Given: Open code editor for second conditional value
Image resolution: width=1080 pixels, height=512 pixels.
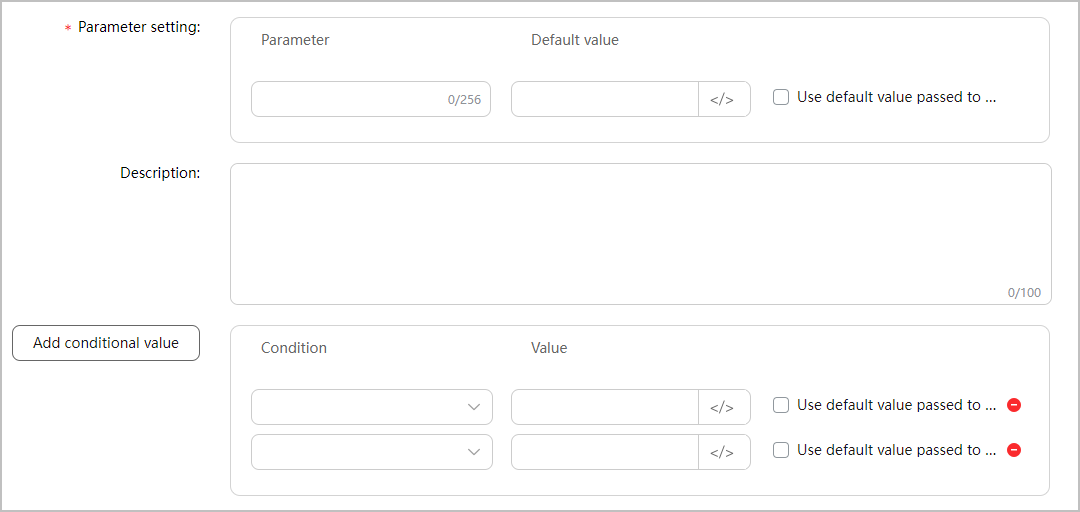Looking at the screenshot, I should pyautogui.click(x=725, y=452).
